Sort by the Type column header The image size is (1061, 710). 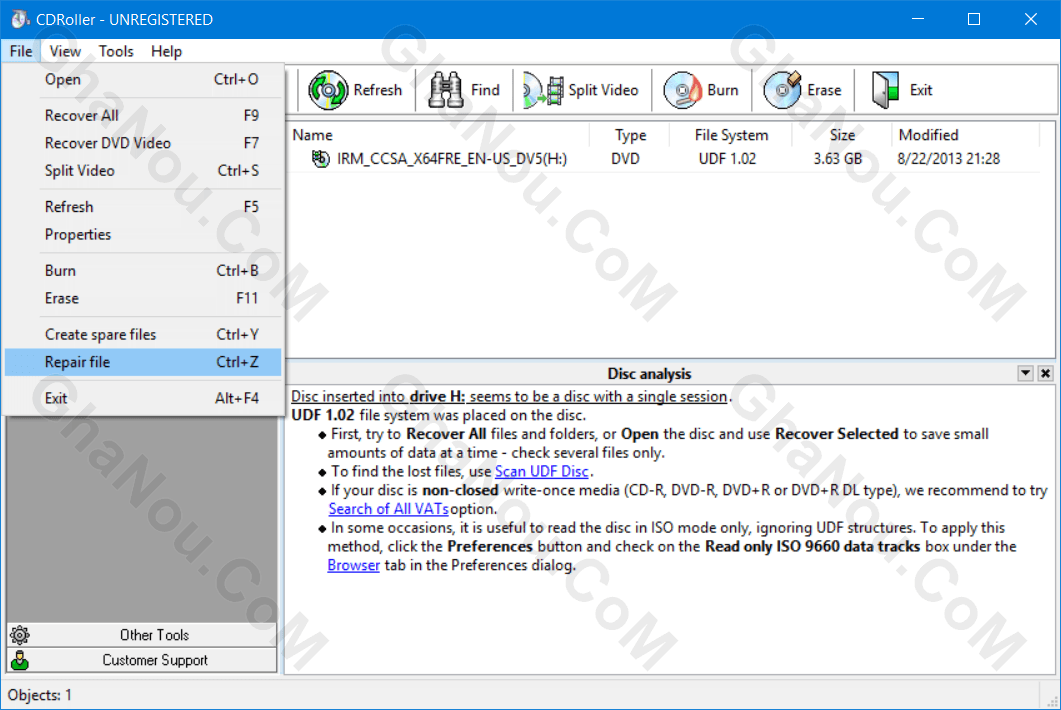pos(630,135)
